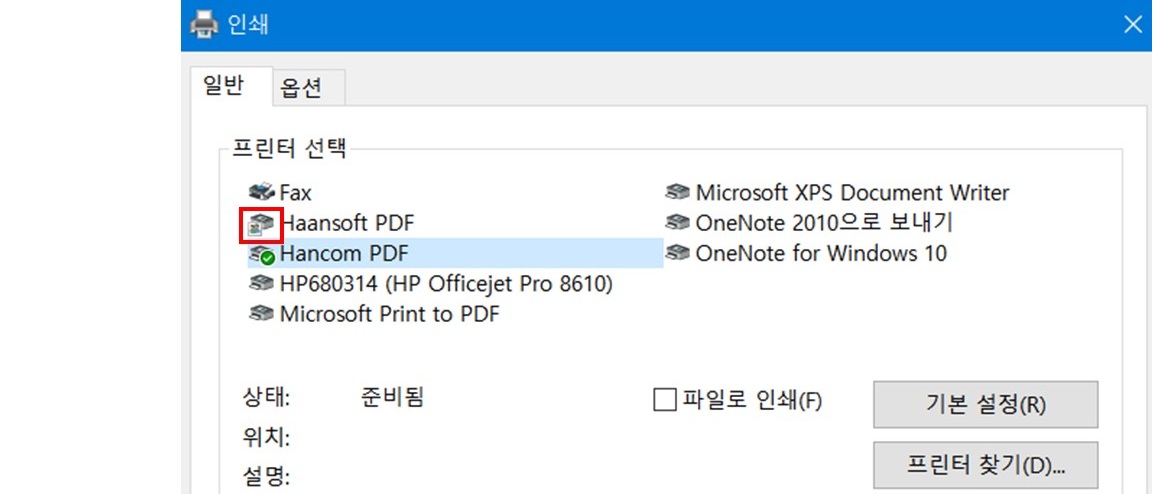Enable the 파일로 인쇄(F) checkbox
The width and height of the screenshot is (1154, 494).
[x=665, y=401]
